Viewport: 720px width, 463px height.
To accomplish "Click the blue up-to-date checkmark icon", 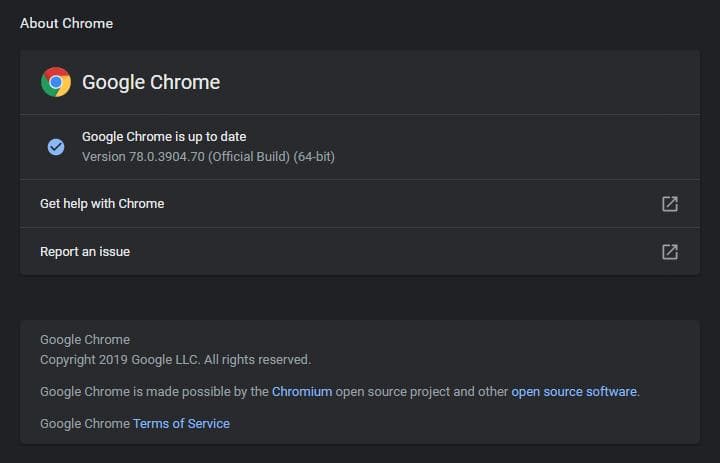I will pyautogui.click(x=56, y=147).
